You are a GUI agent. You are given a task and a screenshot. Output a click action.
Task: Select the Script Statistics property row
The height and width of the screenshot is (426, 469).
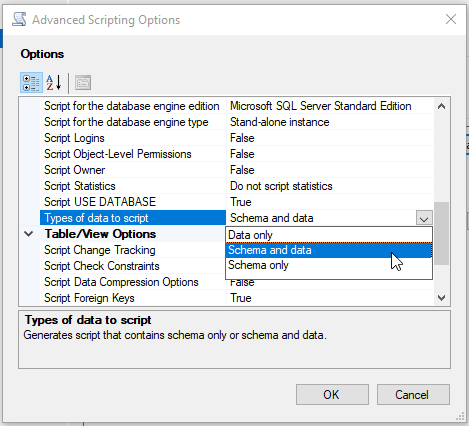237,186
